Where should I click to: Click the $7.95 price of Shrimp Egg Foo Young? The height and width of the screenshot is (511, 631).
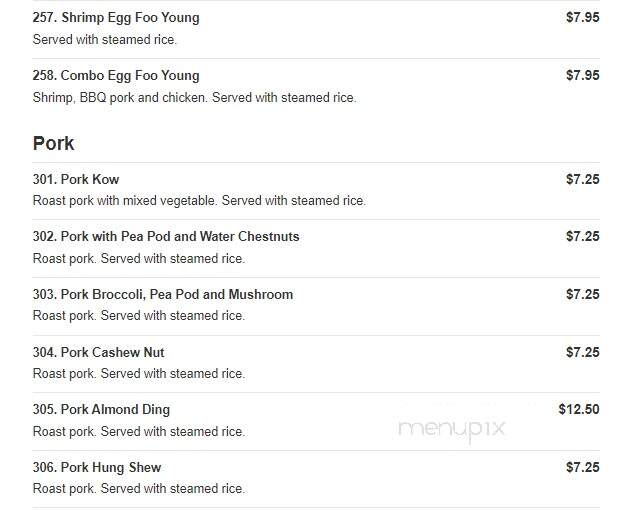(582, 17)
